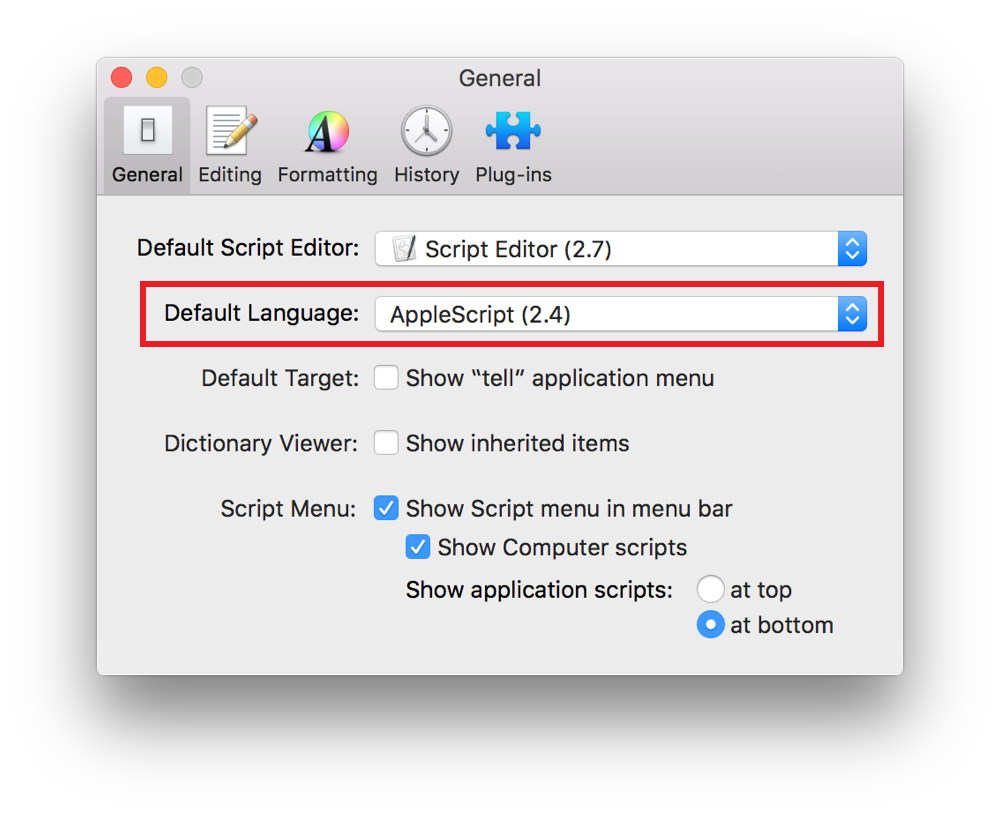
Task: Click the Default Language chevron control
Action: coord(851,314)
